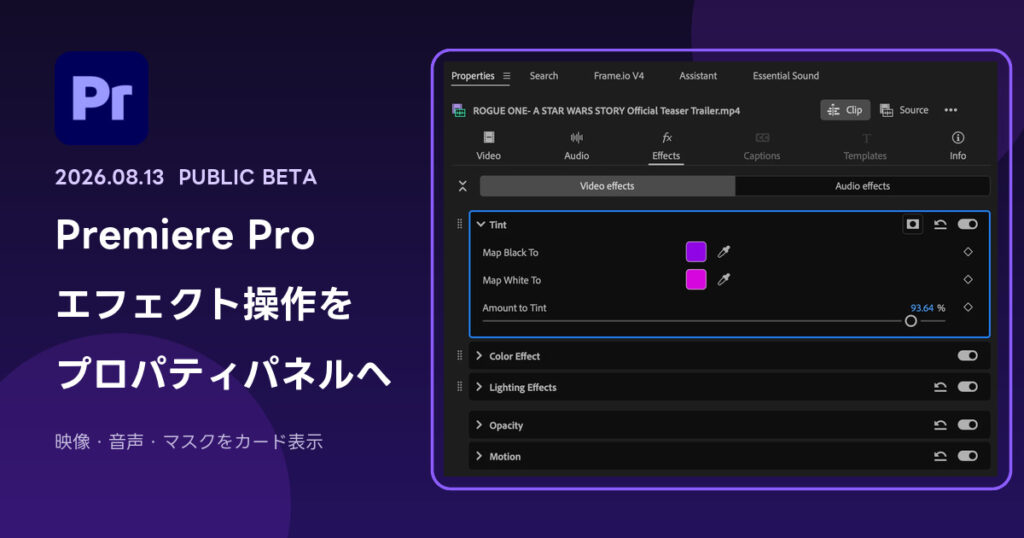The image size is (1024, 538).
Task: Show Audio effects list
Action: click(x=863, y=186)
